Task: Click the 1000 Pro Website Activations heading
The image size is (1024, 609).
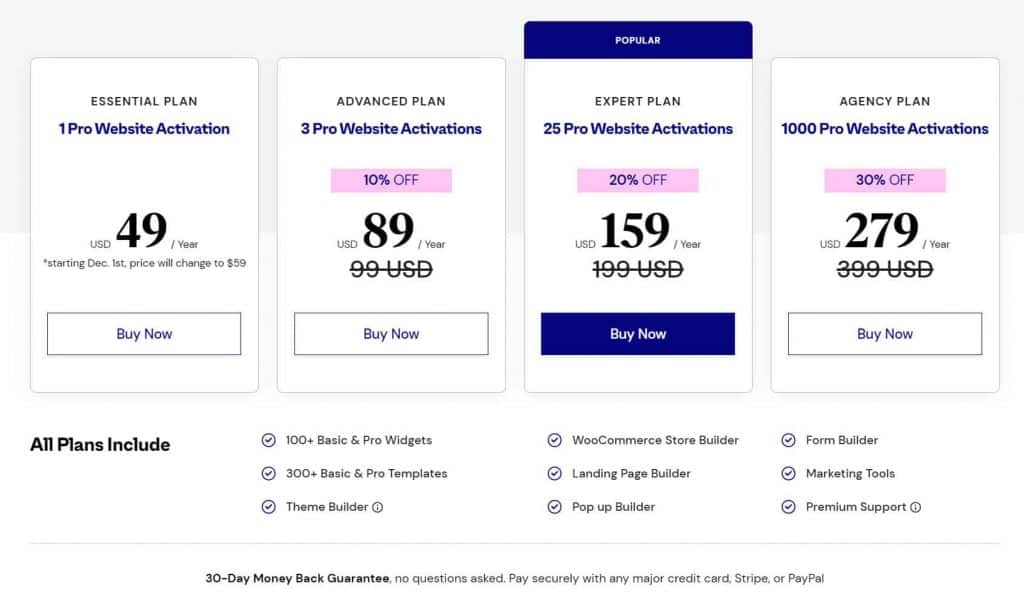Action: pyautogui.click(x=885, y=128)
